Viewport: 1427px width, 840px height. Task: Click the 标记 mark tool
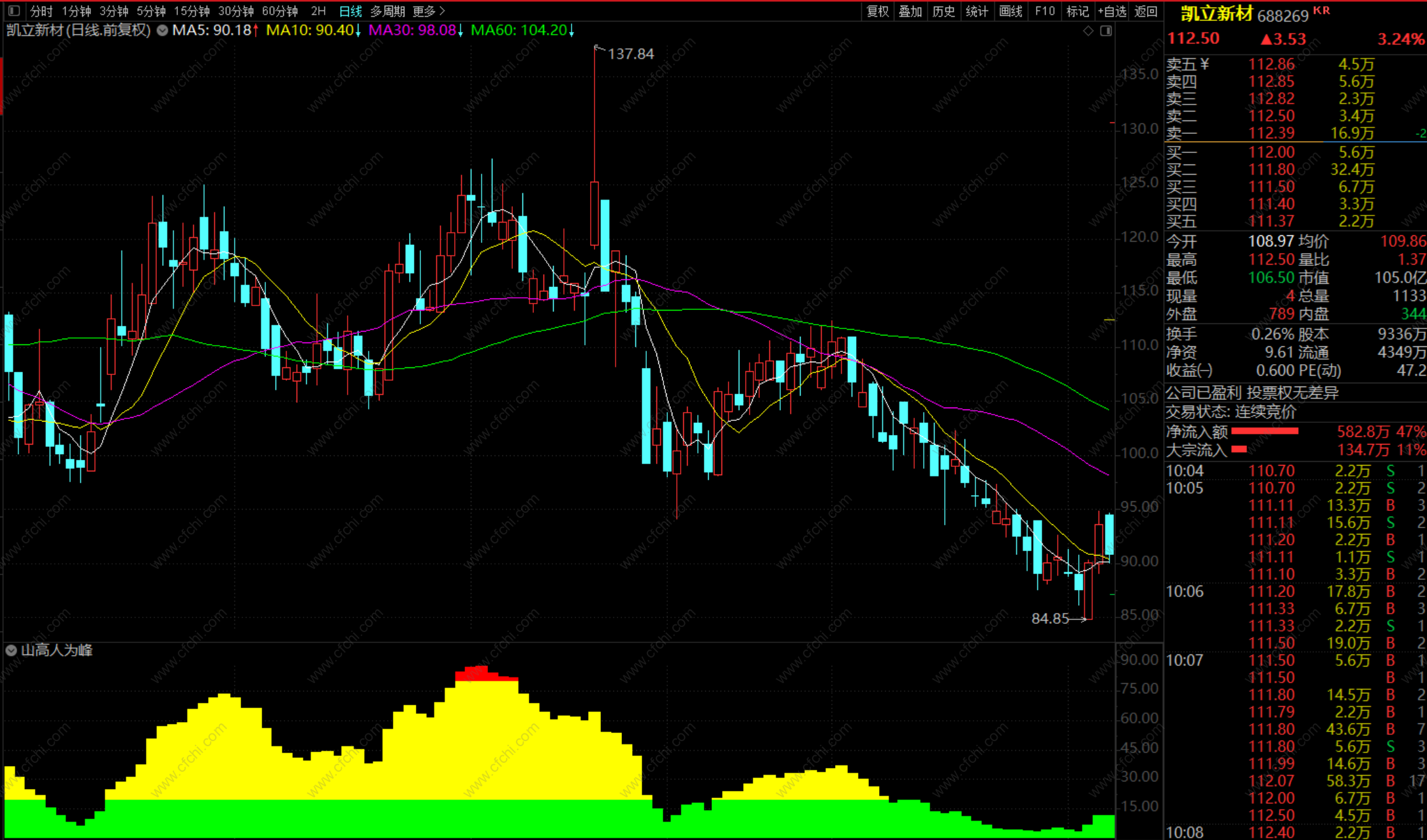(1077, 11)
